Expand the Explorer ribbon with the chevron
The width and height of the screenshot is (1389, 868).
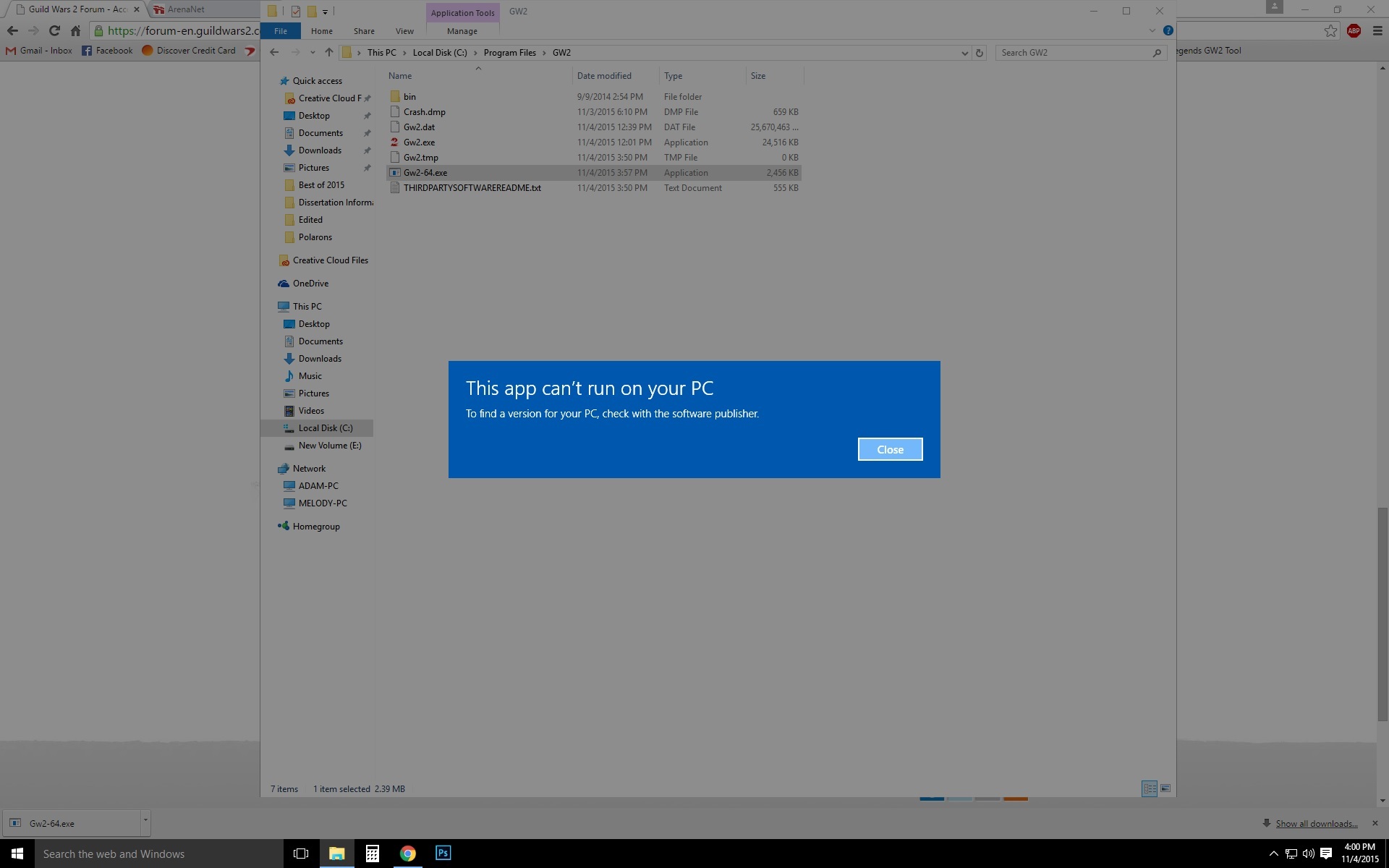click(1152, 31)
